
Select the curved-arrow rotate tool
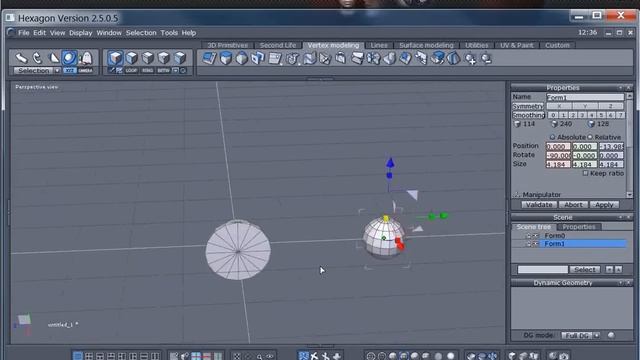(37, 58)
